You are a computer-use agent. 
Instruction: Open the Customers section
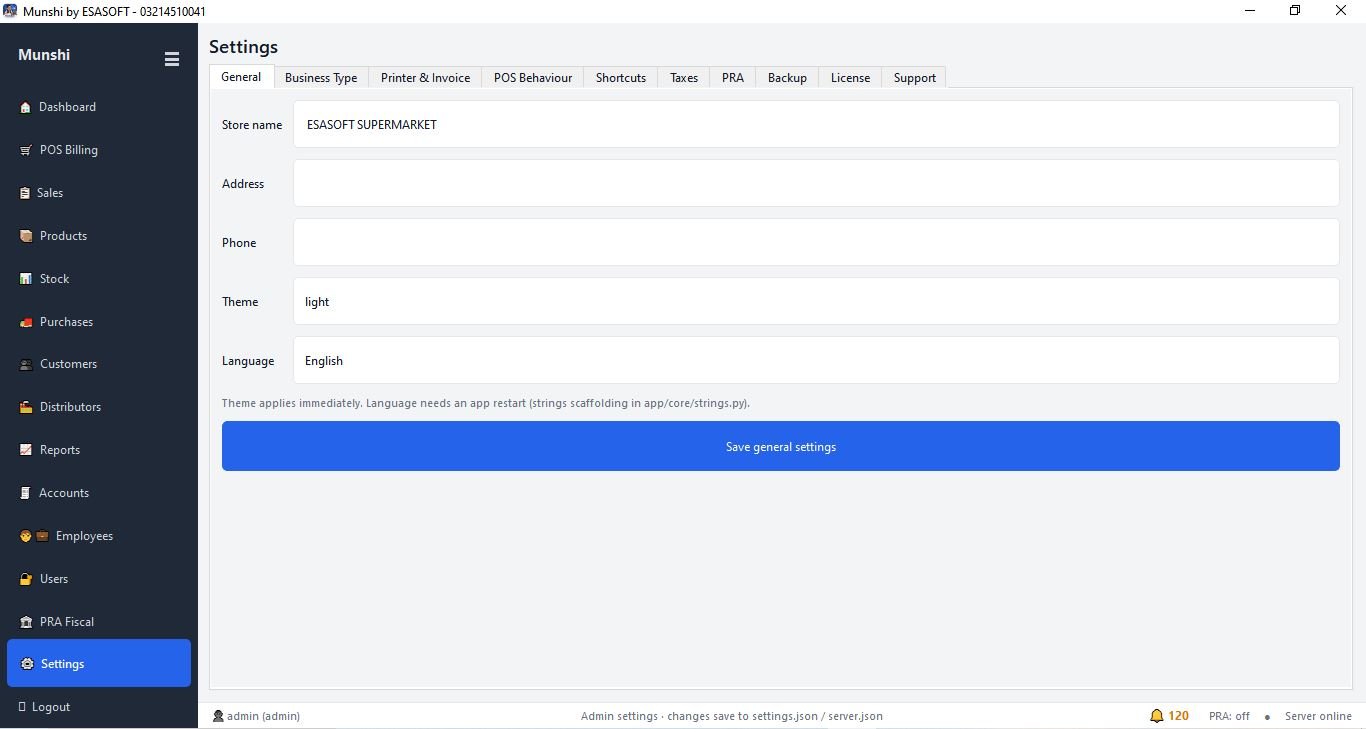(x=98, y=364)
